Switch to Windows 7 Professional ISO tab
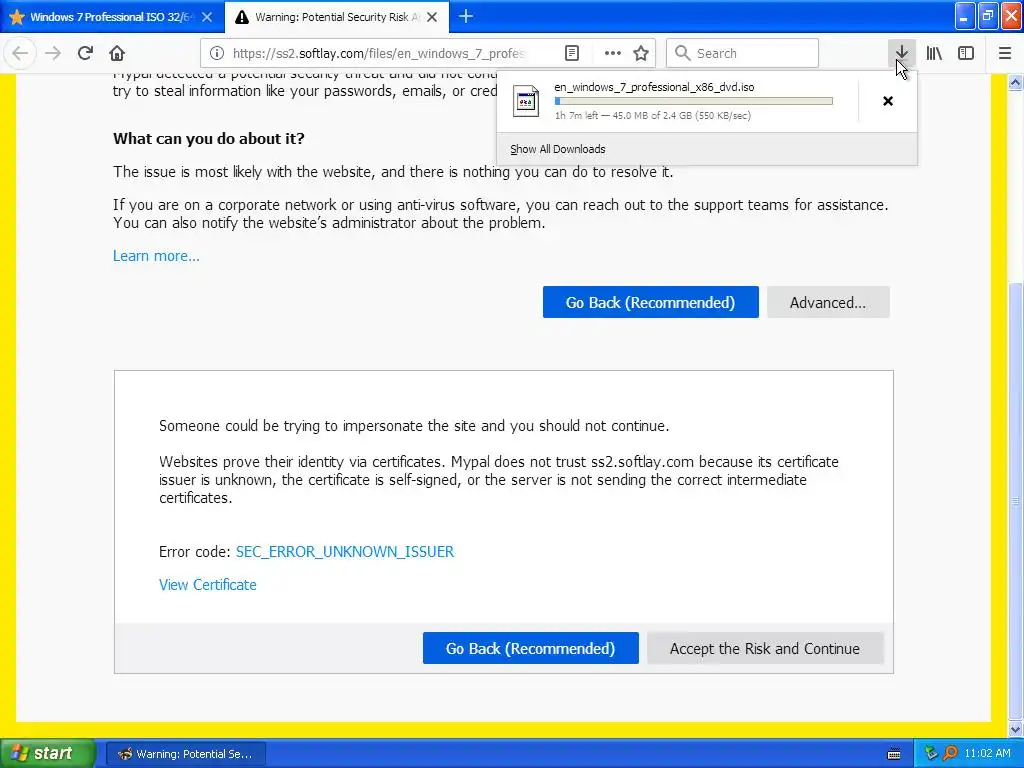 pos(111,17)
